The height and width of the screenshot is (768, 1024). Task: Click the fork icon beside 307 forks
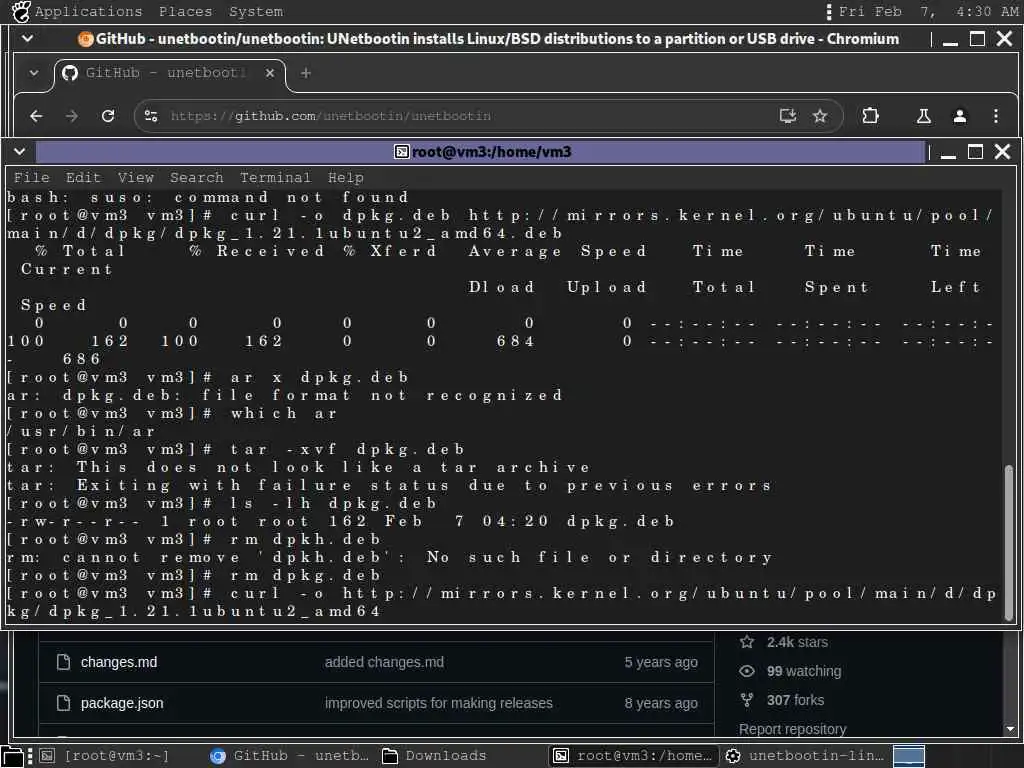[747, 700]
